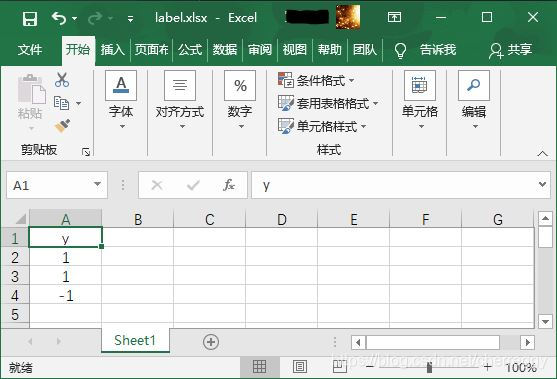Image resolution: width=557 pixels, height=379 pixels.
Task: Click the horizontal scrollbar left arrow
Action: click(x=358, y=342)
